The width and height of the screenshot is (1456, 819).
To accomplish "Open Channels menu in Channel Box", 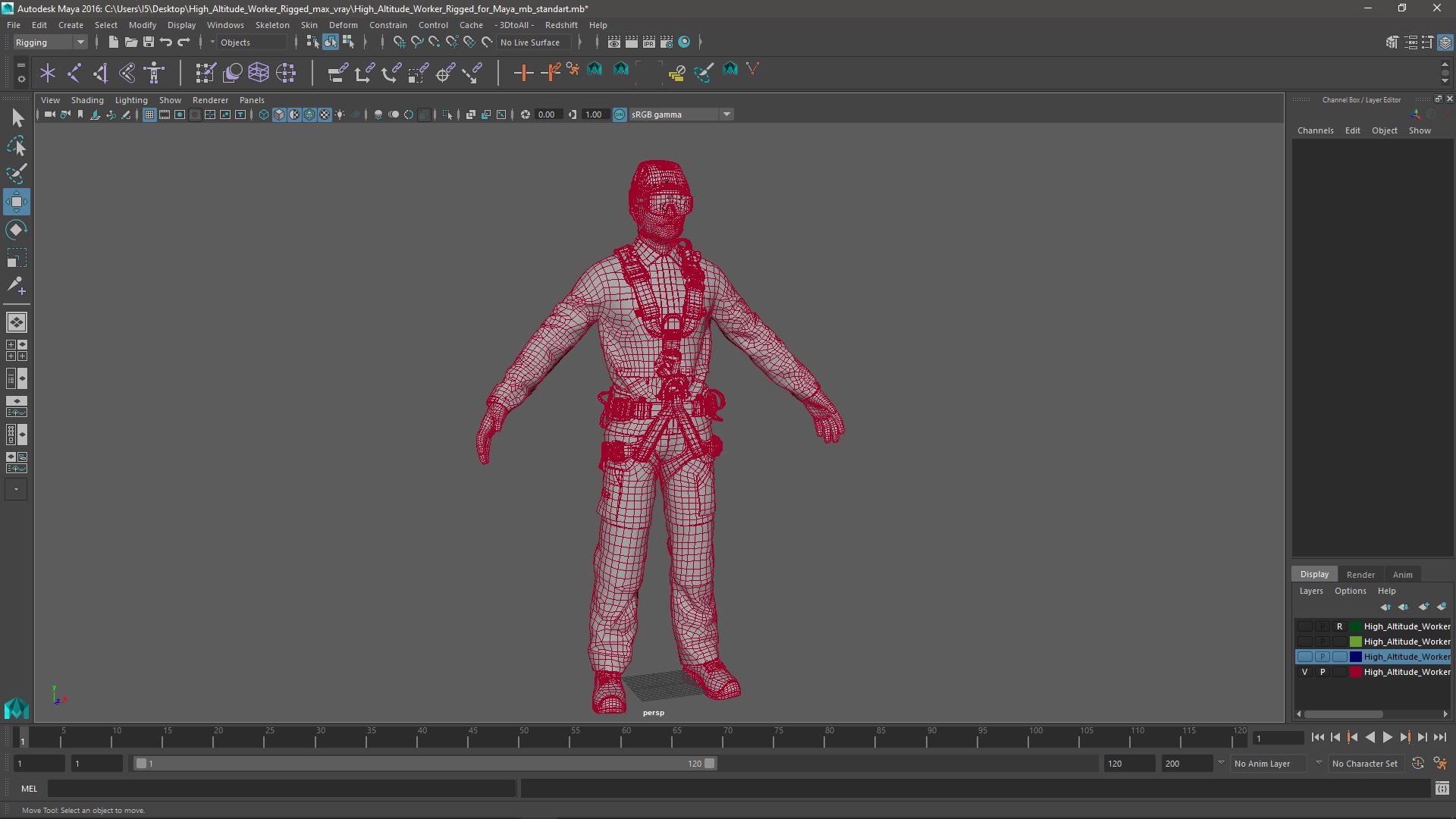I will [x=1315, y=130].
